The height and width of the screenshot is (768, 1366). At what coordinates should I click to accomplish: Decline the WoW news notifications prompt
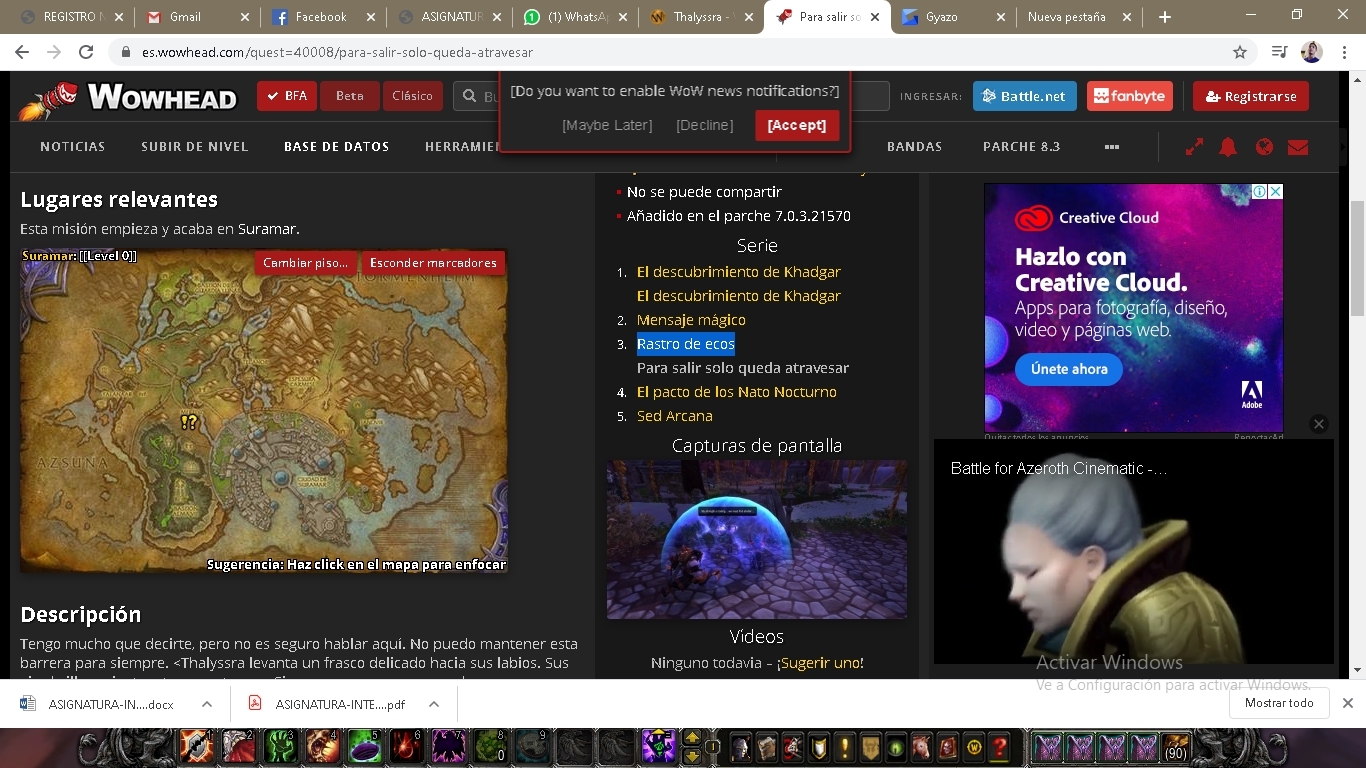pyautogui.click(x=705, y=125)
